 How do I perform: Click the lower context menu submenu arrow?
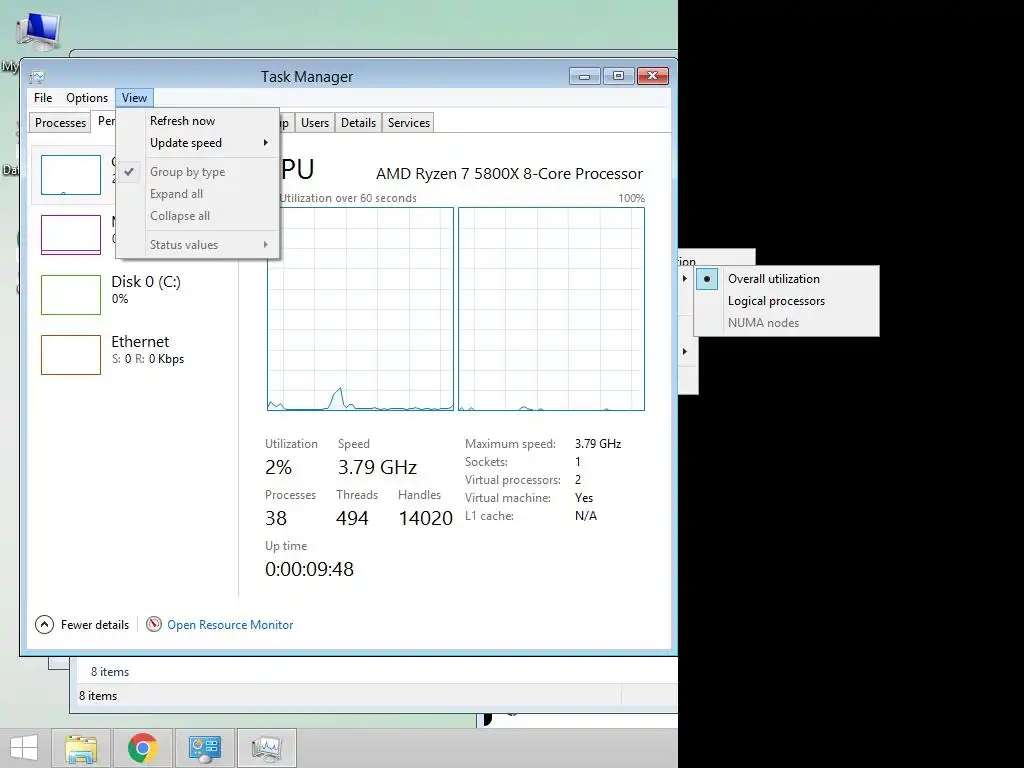tap(684, 351)
